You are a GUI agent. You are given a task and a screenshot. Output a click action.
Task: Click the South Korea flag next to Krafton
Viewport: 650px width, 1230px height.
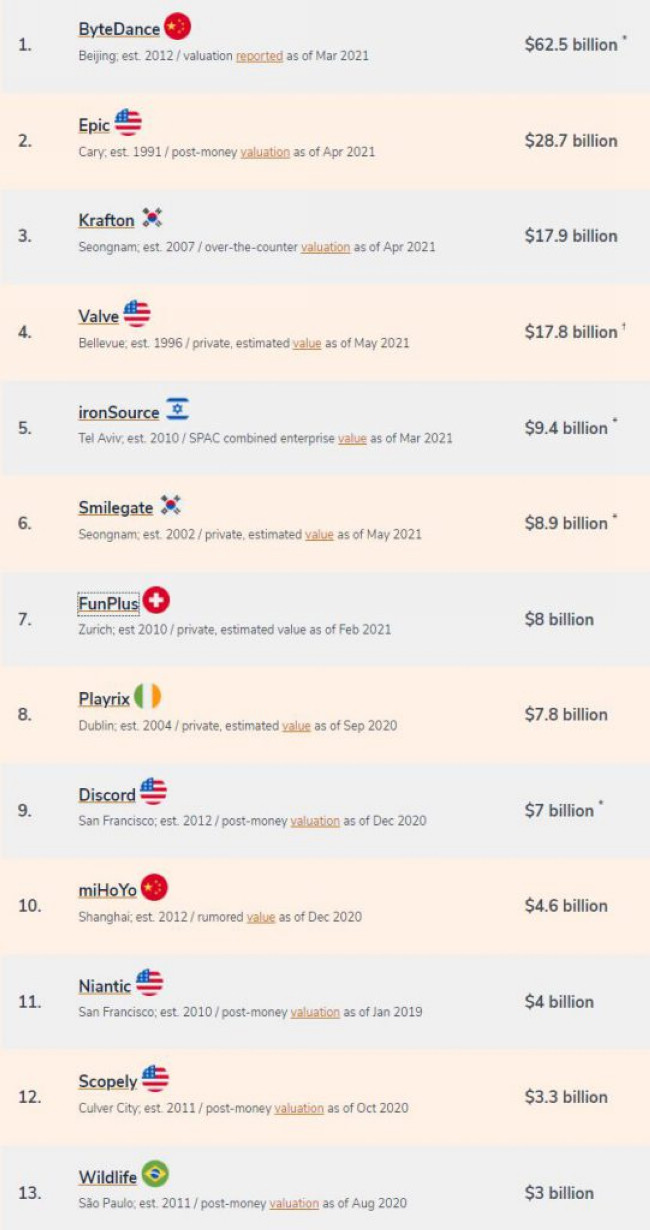coord(152,218)
